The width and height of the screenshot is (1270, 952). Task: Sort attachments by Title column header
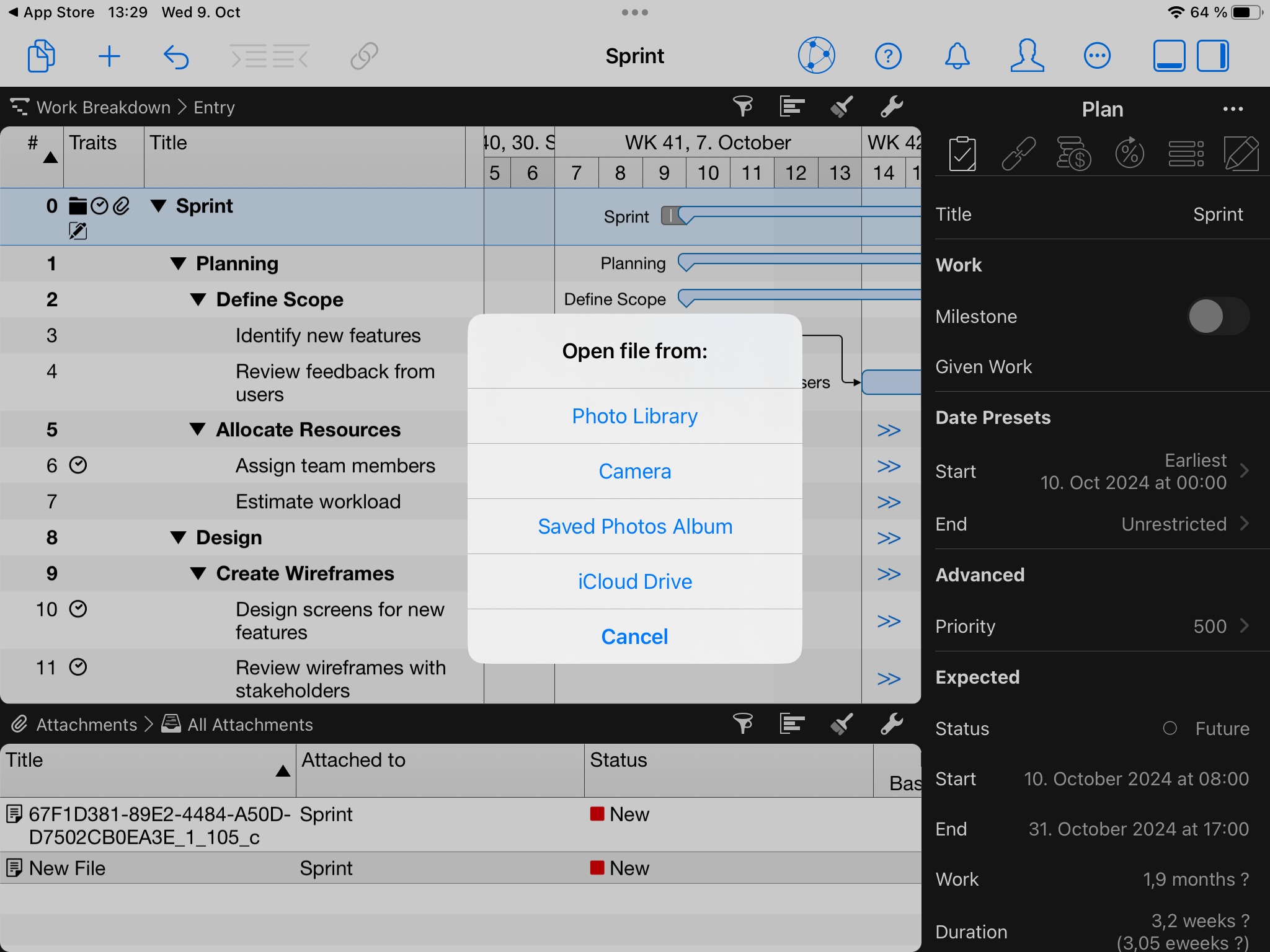click(148, 770)
